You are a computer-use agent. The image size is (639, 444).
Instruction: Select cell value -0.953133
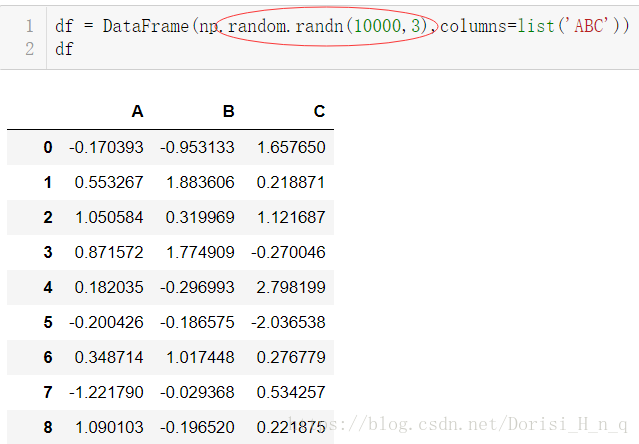[x=197, y=147]
